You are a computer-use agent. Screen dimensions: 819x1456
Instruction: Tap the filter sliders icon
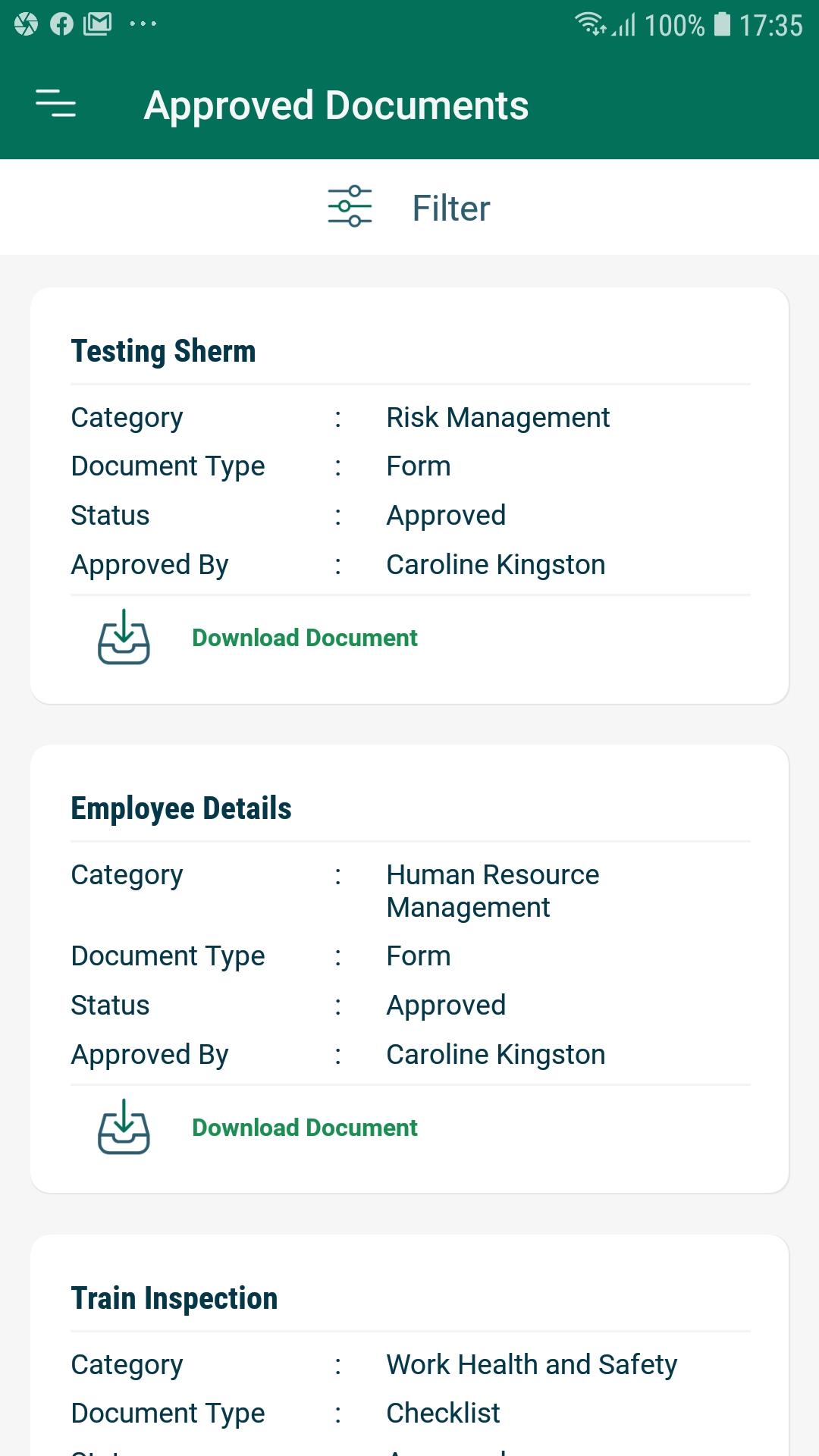350,206
